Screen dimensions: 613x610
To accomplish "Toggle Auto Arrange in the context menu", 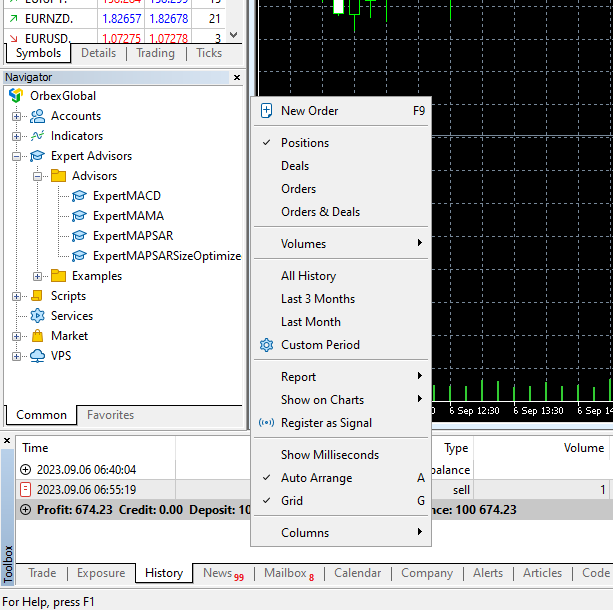I will coord(341,478).
